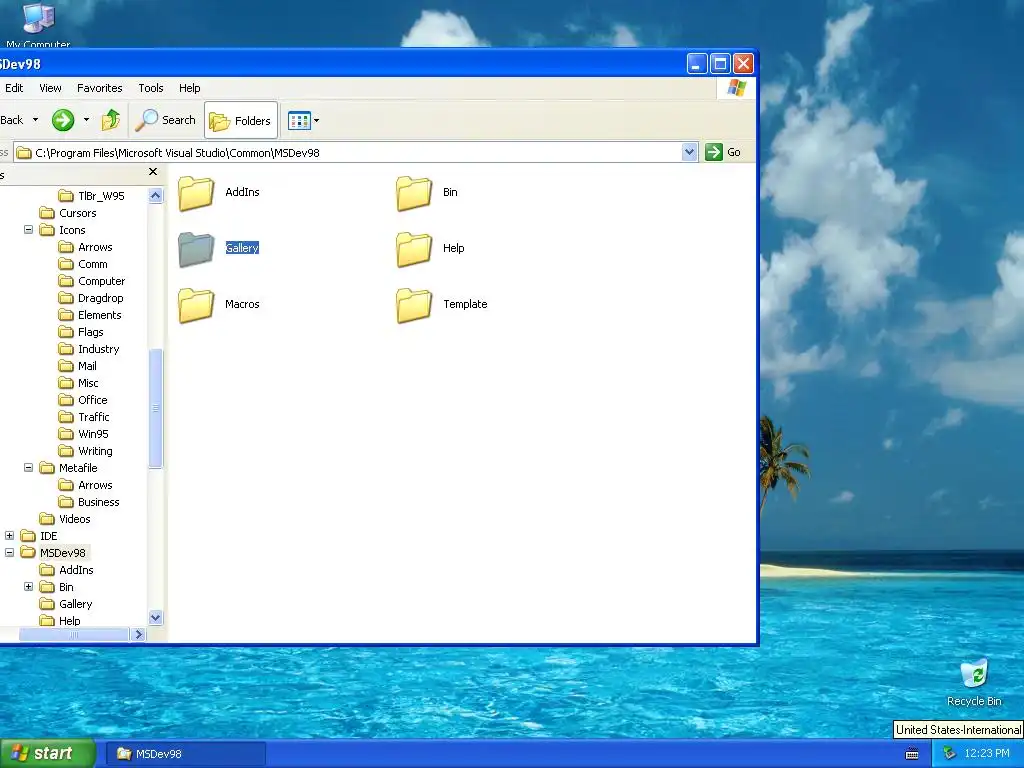Select Gallery folder in tree
This screenshot has width=1024, height=768.
pyautogui.click(x=66, y=603)
